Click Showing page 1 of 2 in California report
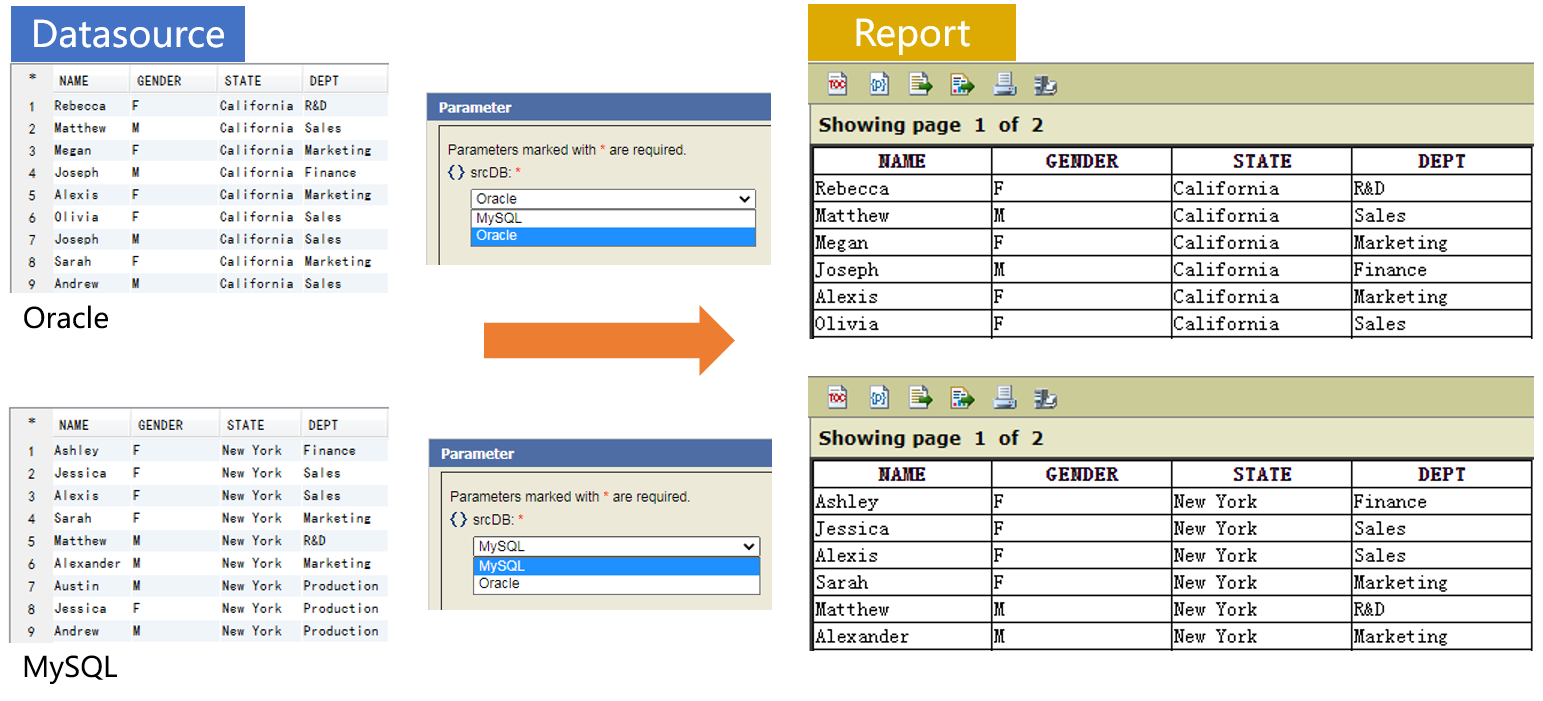Screen dimensions: 1543x701 coord(931,125)
